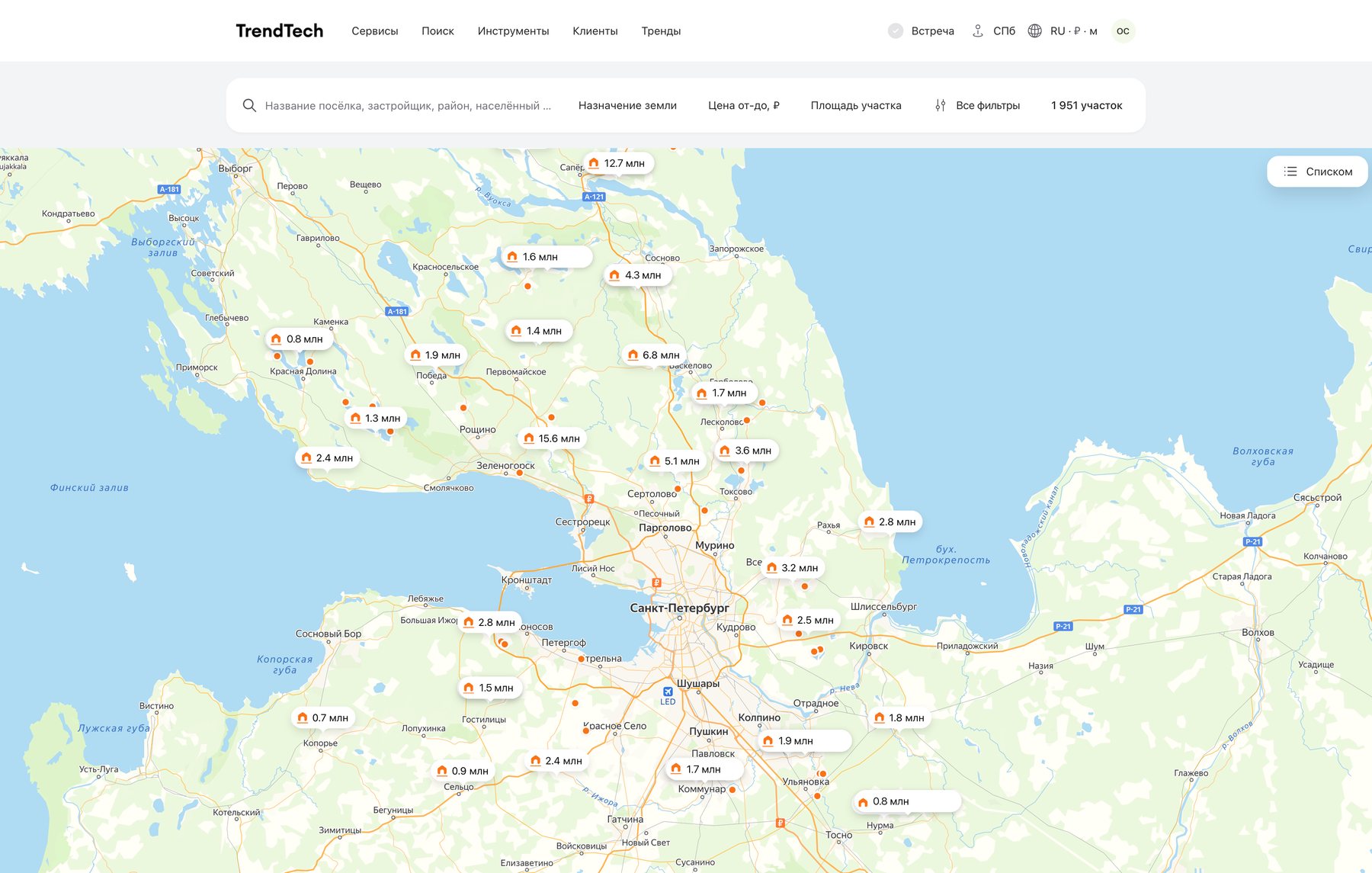Click the 1 951 участок counter
This screenshot has height=873, width=1372.
point(1086,105)
